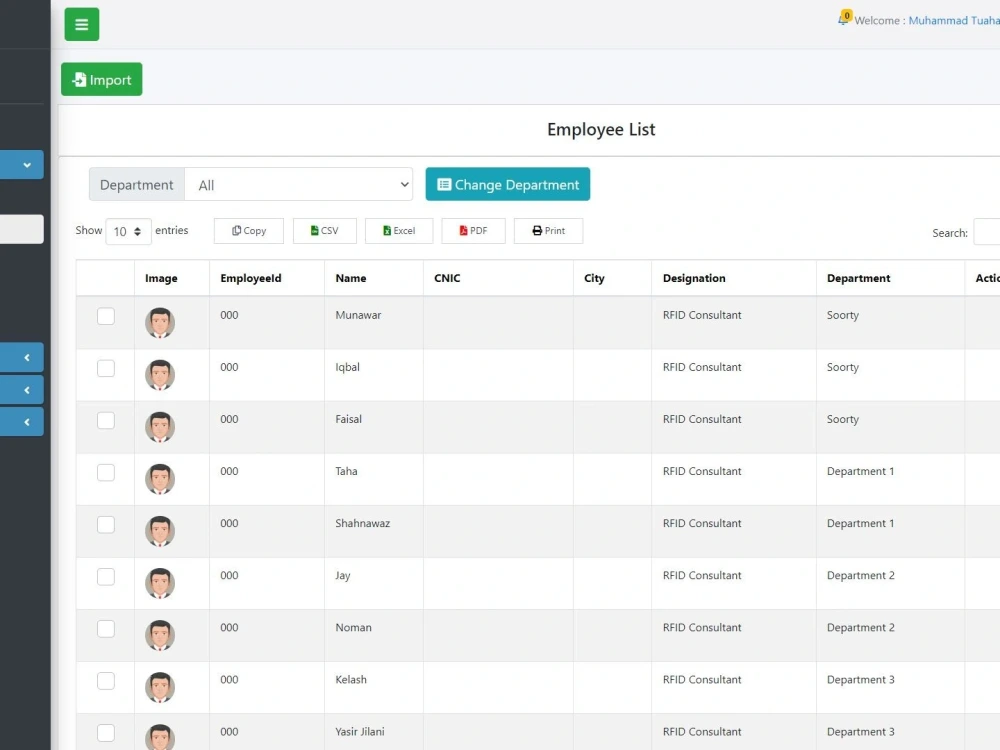
Task: Increase entries count with the stepper arrow
Action: [140, 227]
